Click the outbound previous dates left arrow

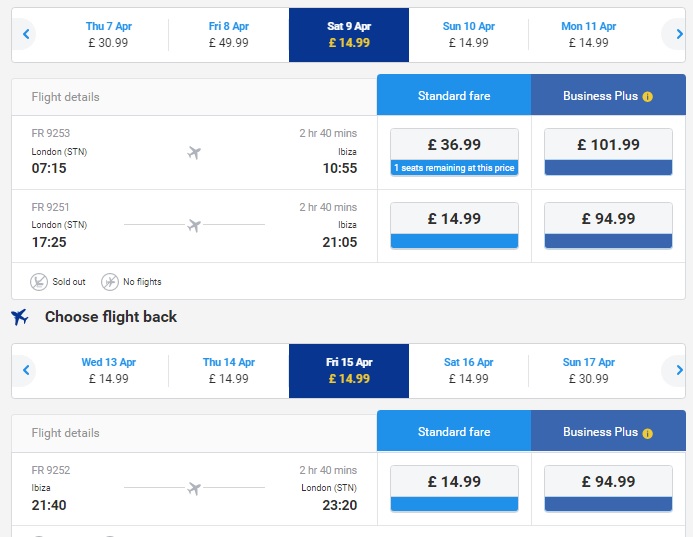tap(26, 34)
